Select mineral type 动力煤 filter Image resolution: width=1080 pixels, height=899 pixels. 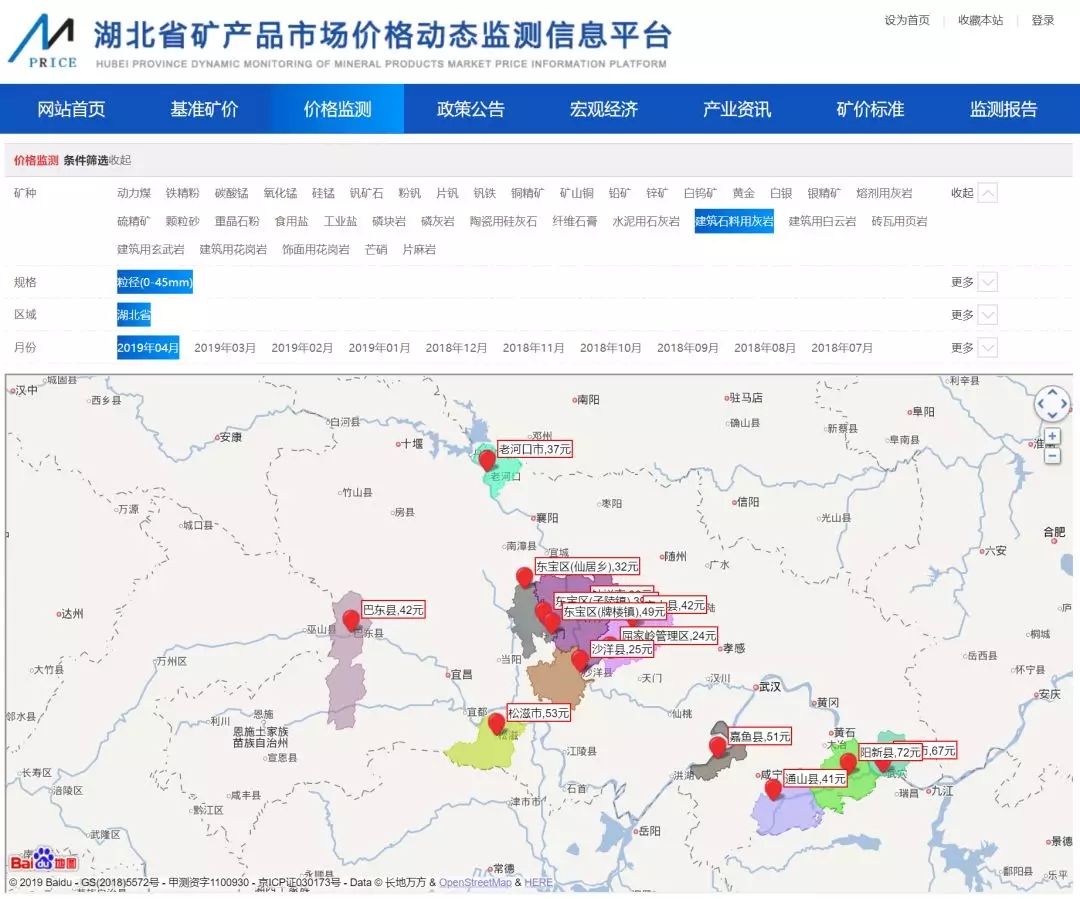pyautogui.click(x=134, y=193)
